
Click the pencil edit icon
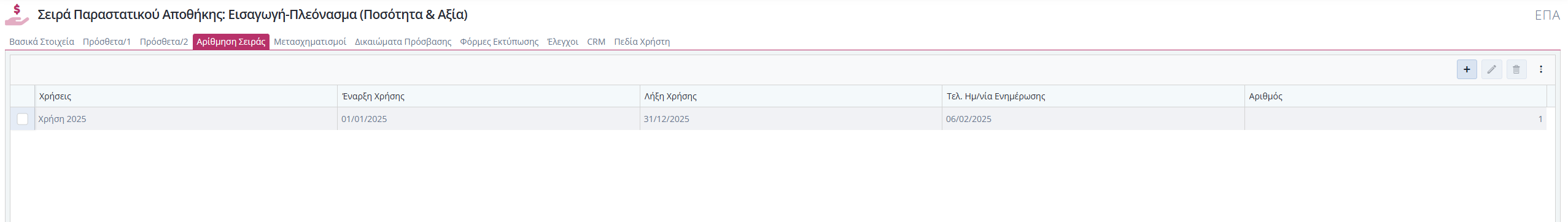pyautogui.click(x=1491, y=69)
